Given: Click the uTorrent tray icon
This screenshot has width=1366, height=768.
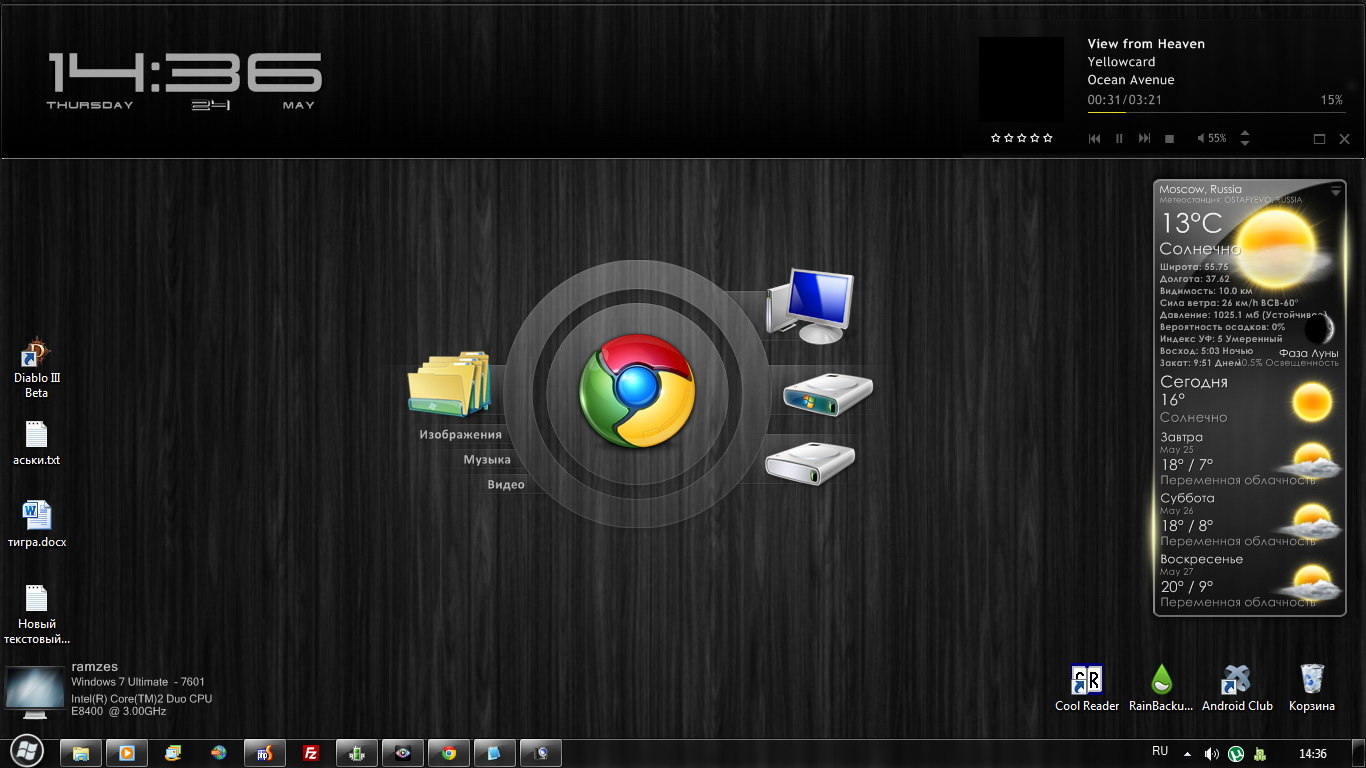Looking at the screenshot, I should tap(1236, 754).
